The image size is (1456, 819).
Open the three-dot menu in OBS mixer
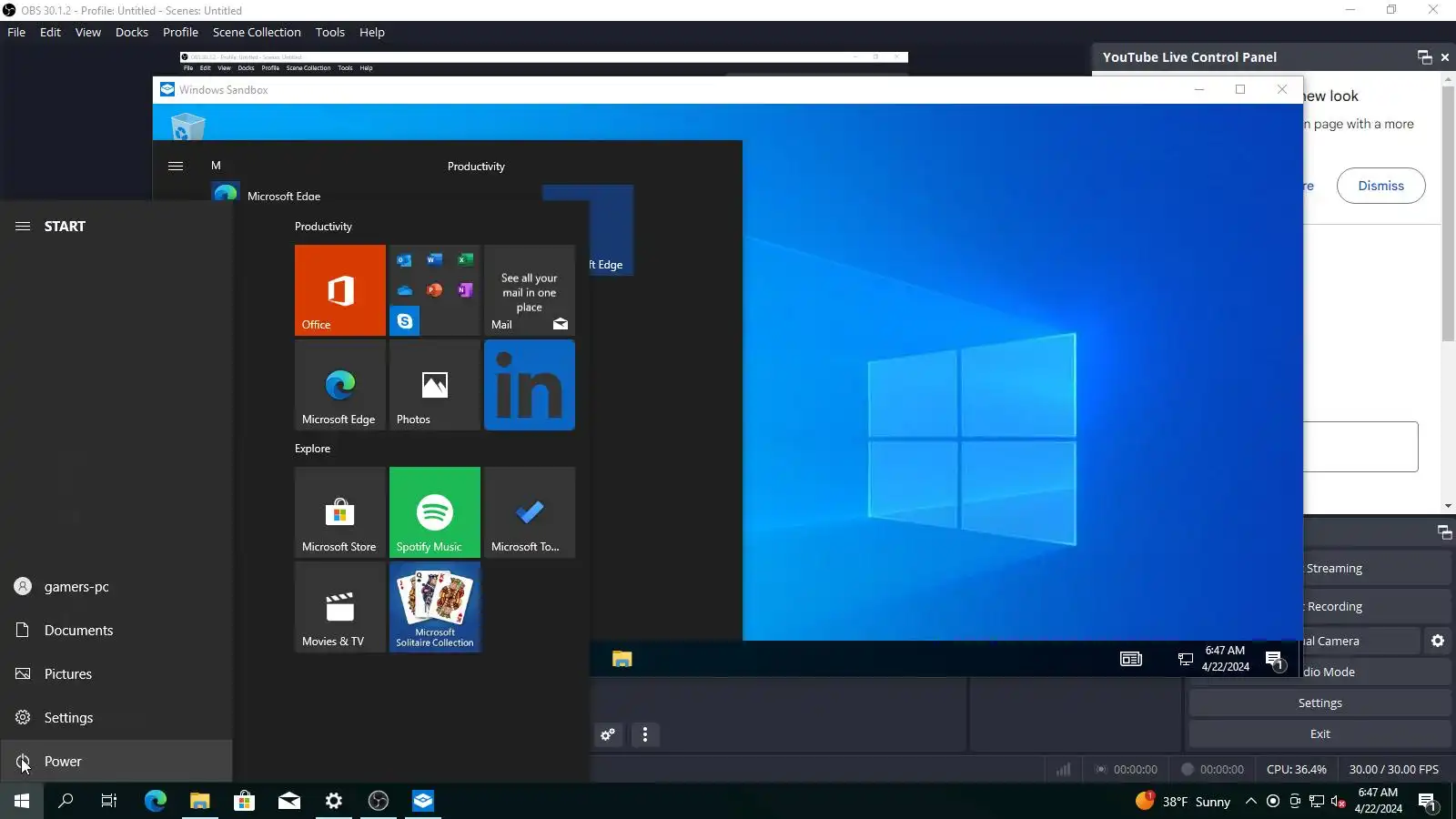pos(645,734)
